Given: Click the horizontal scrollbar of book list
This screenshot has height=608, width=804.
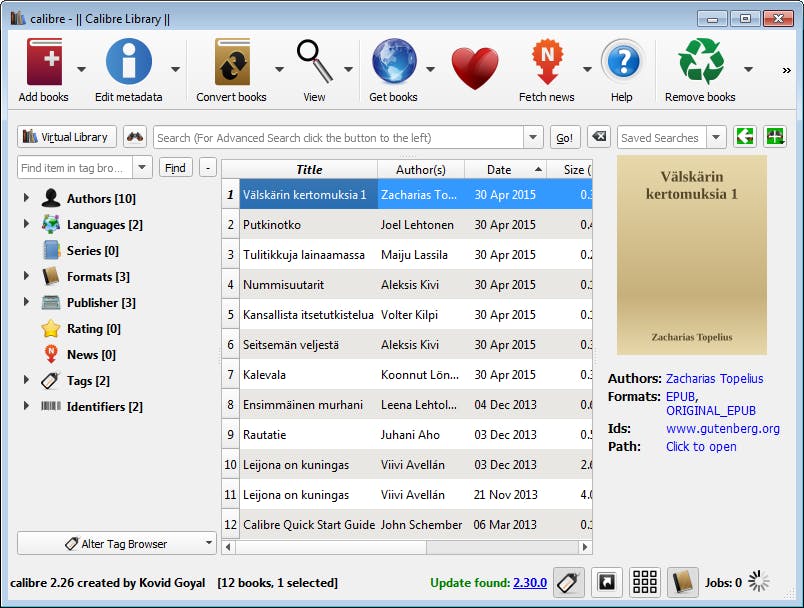Looking at the screenshot, I should 331,547.
